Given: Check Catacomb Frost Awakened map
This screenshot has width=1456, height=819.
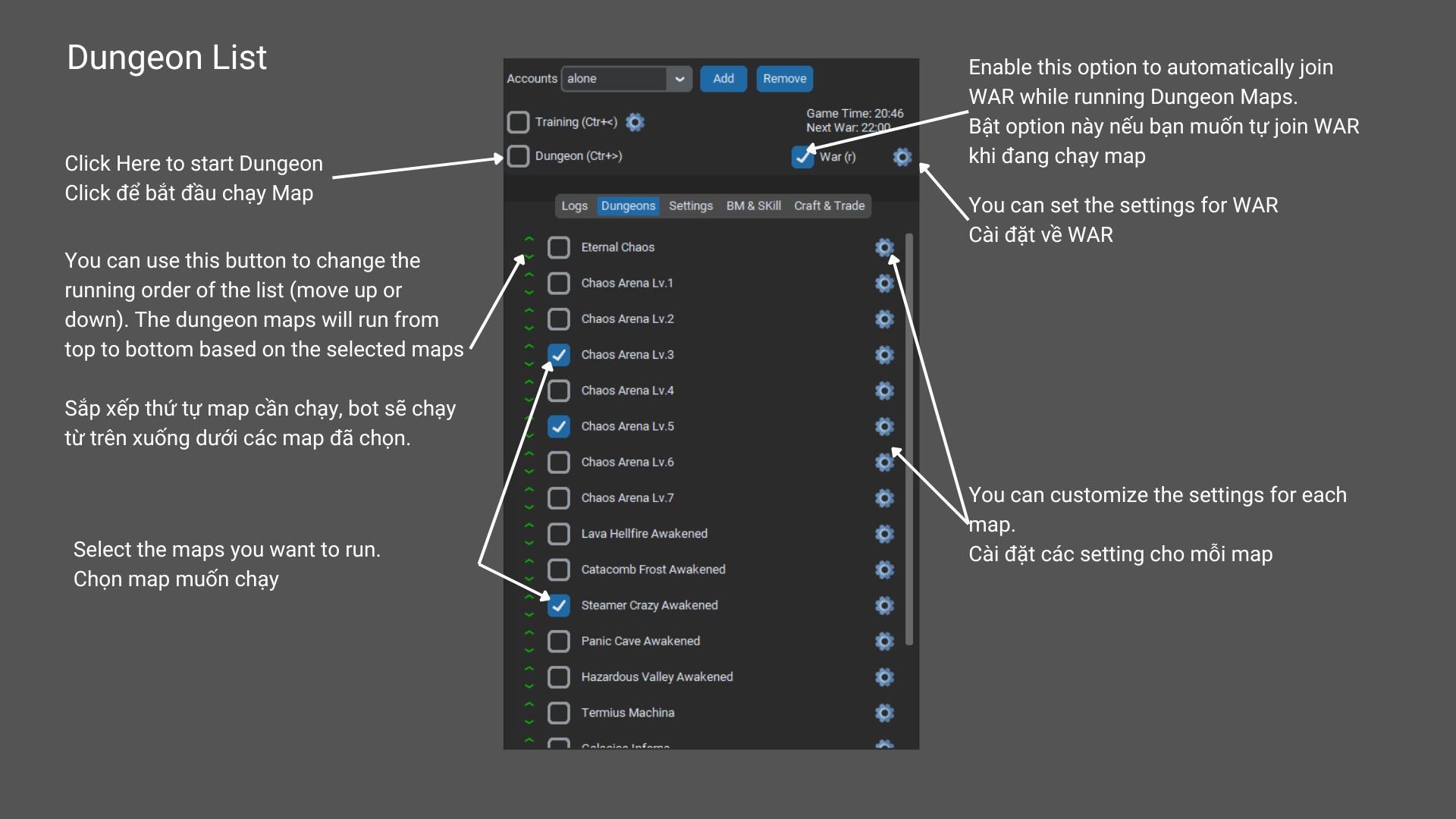Looking at the screenshot, I should [559, 570].
